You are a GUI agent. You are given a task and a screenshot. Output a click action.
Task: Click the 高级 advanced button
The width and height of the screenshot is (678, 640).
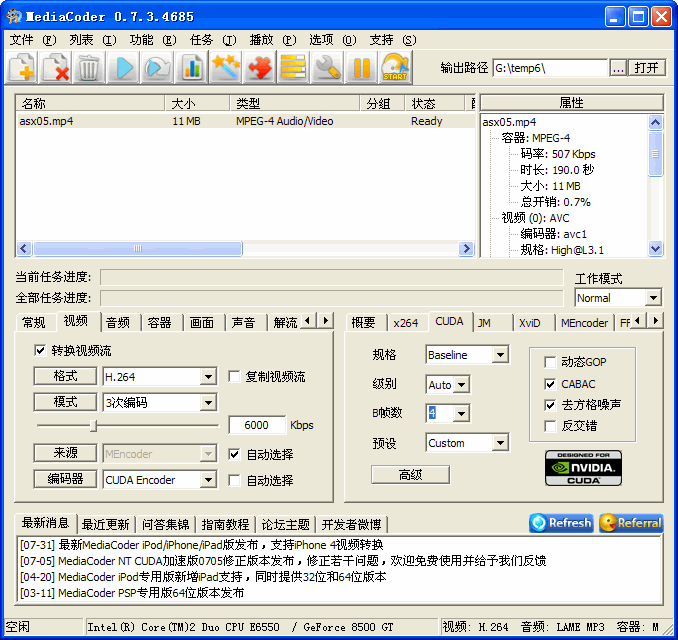pyautogui.click(x=410, y=475)
